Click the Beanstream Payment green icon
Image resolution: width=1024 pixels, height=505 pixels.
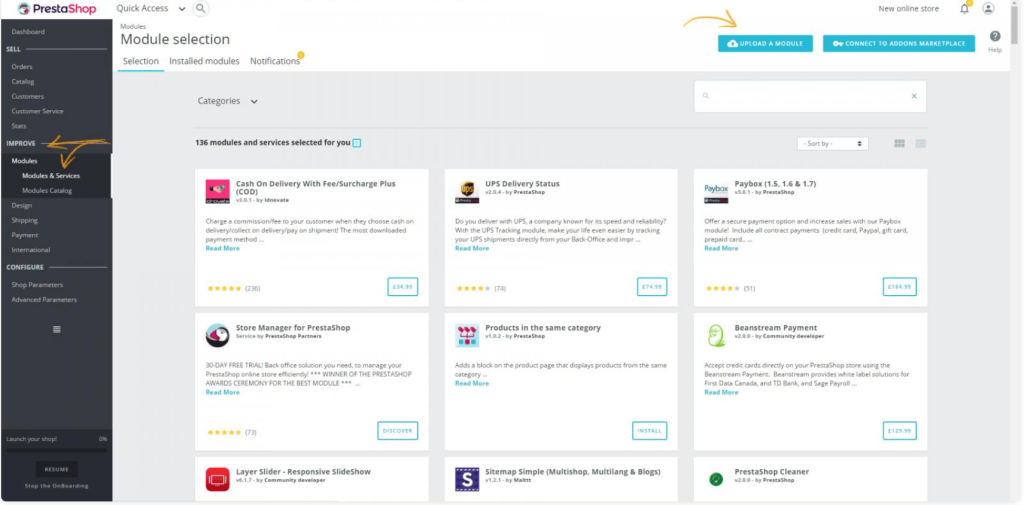(x=716, y=335)
